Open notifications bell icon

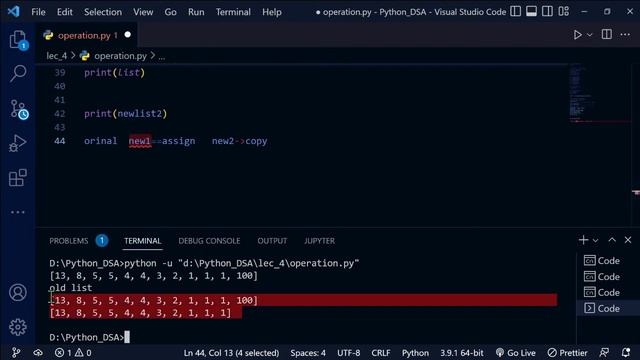coord(626,353)
